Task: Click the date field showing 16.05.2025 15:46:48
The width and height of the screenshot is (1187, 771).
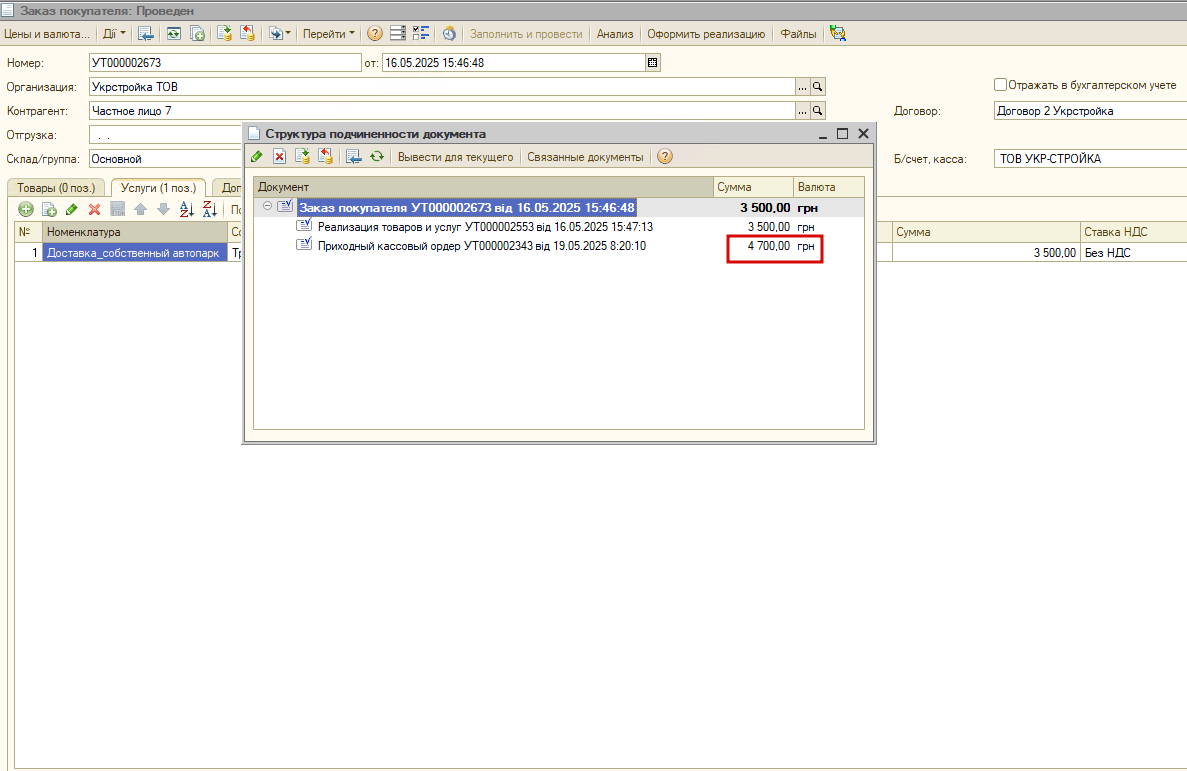Action: pos(514,63)
